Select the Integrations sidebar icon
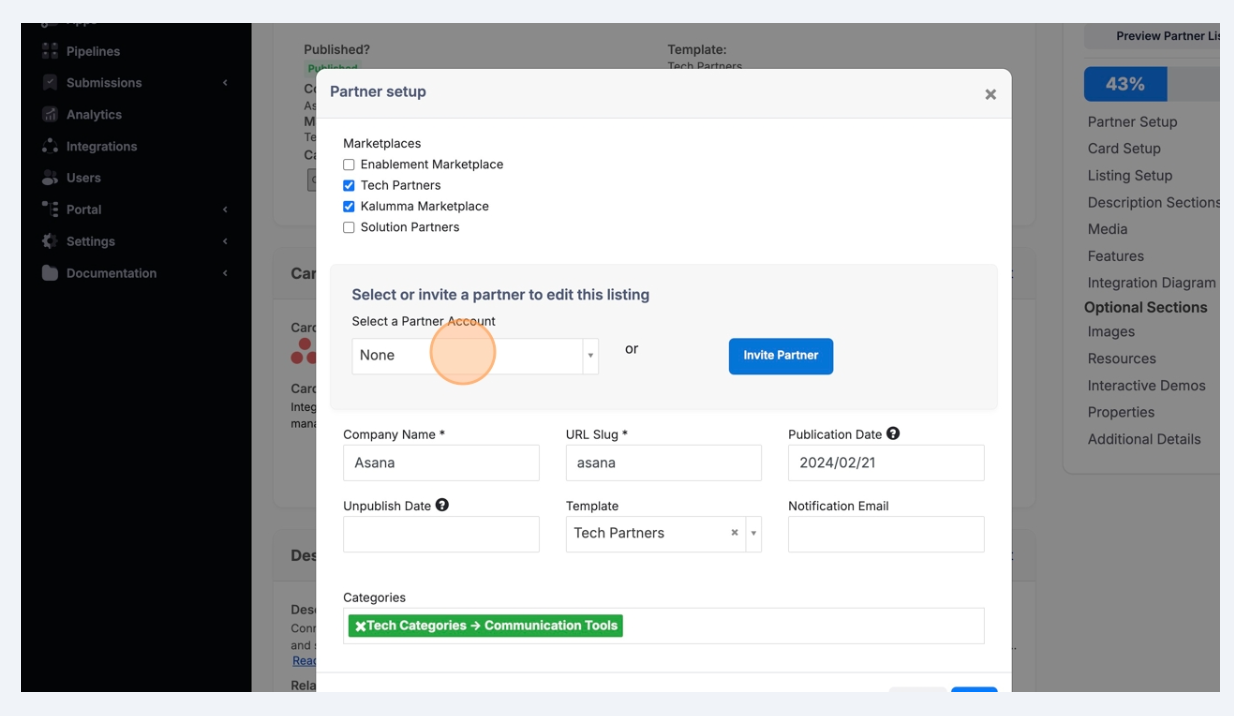The image size is (1234, 716). (50, 146)
